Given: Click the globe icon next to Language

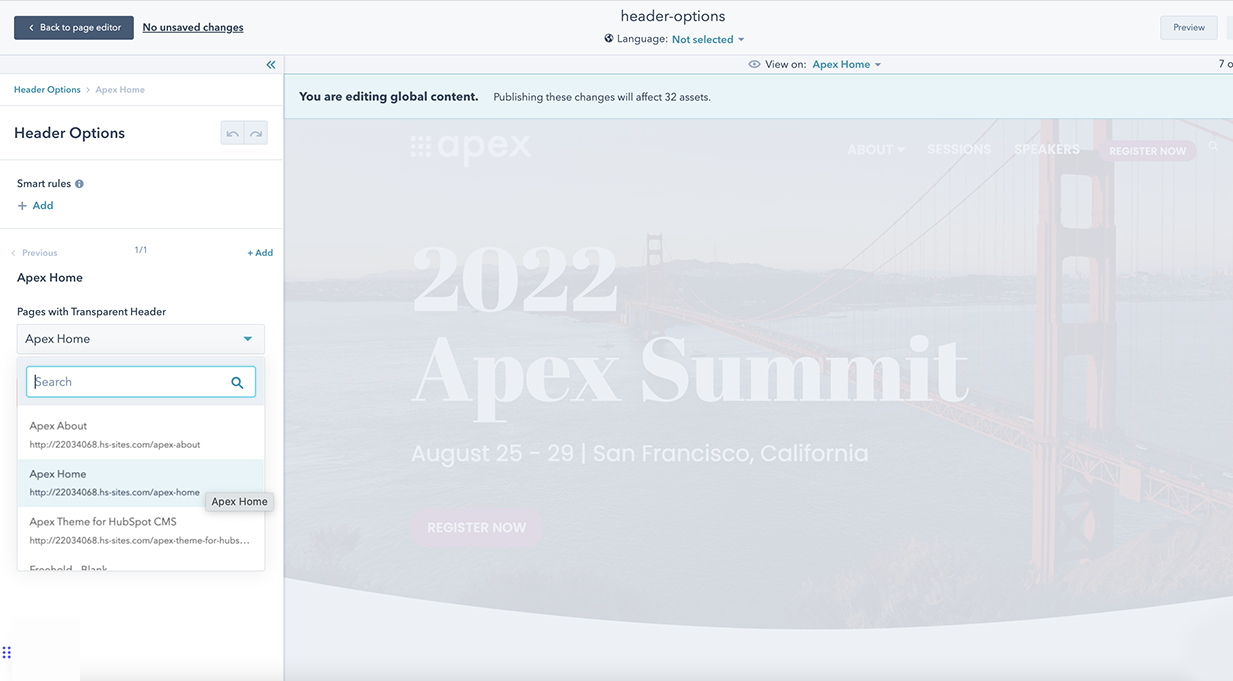Looking at the screenshot, I should pyautogui.click(x=608, y=38).
